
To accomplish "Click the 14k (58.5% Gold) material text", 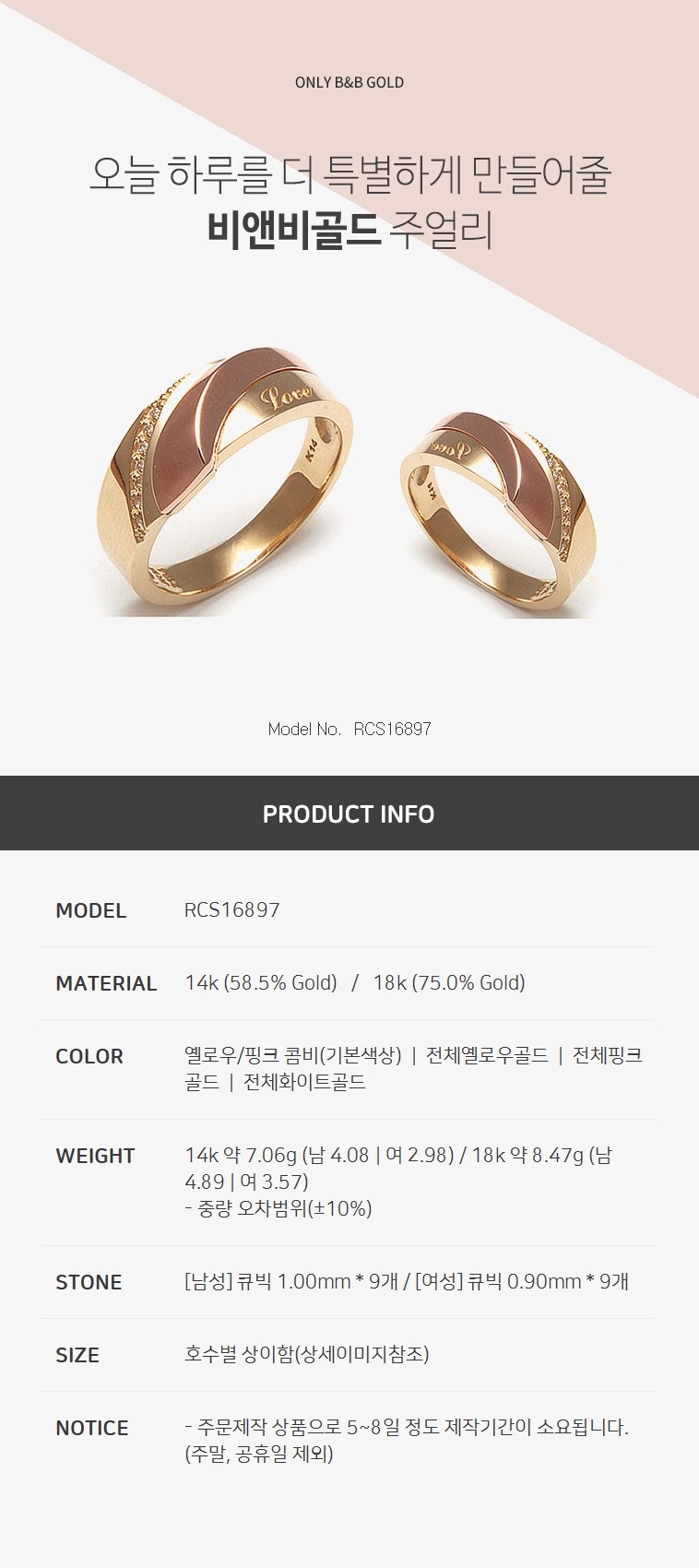I will [x=261, y=983].
